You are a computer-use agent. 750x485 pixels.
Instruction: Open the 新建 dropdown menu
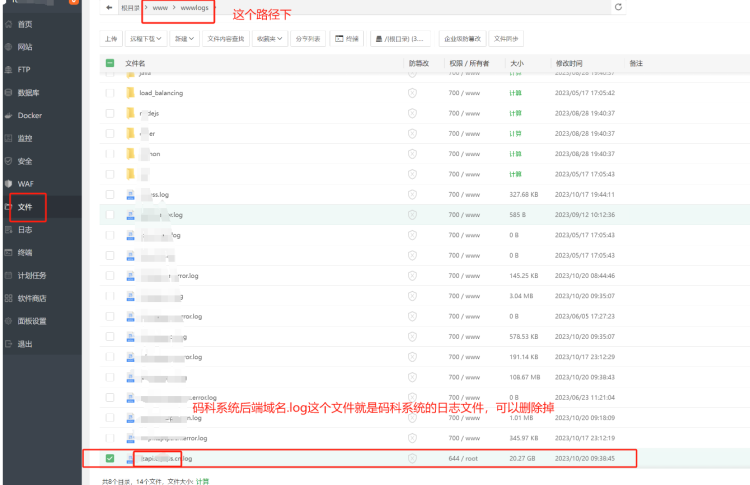point(183,39)
